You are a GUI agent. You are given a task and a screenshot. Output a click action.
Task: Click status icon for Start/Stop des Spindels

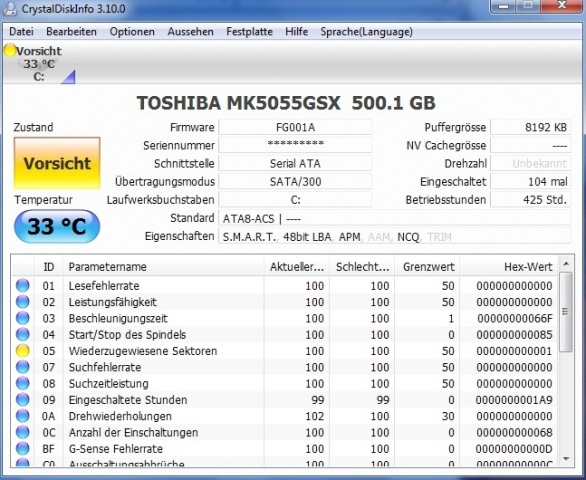(22, 334)
